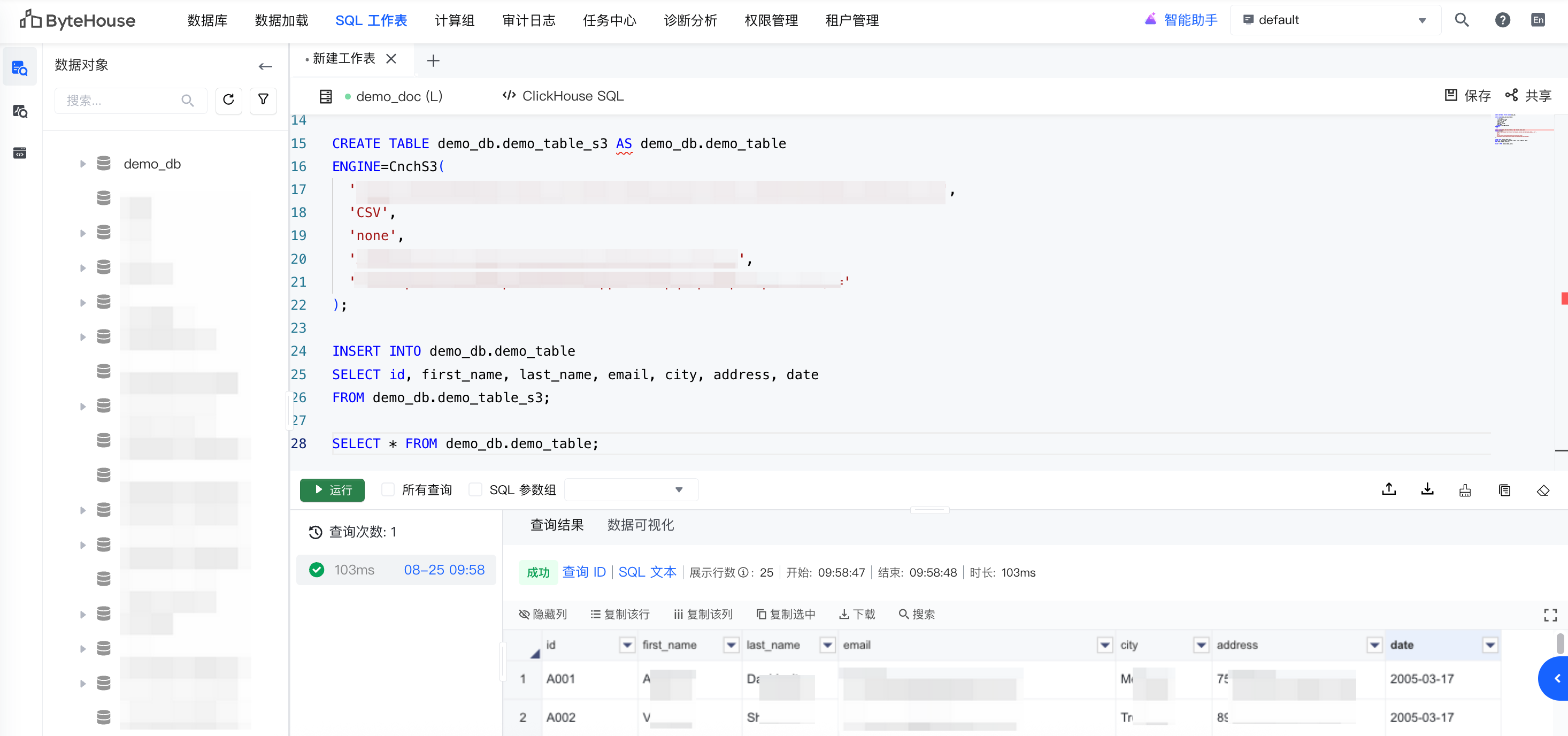
Task: Open the filter icon in data objects panel
Action: pyautogui.click(x=263, y=100)
